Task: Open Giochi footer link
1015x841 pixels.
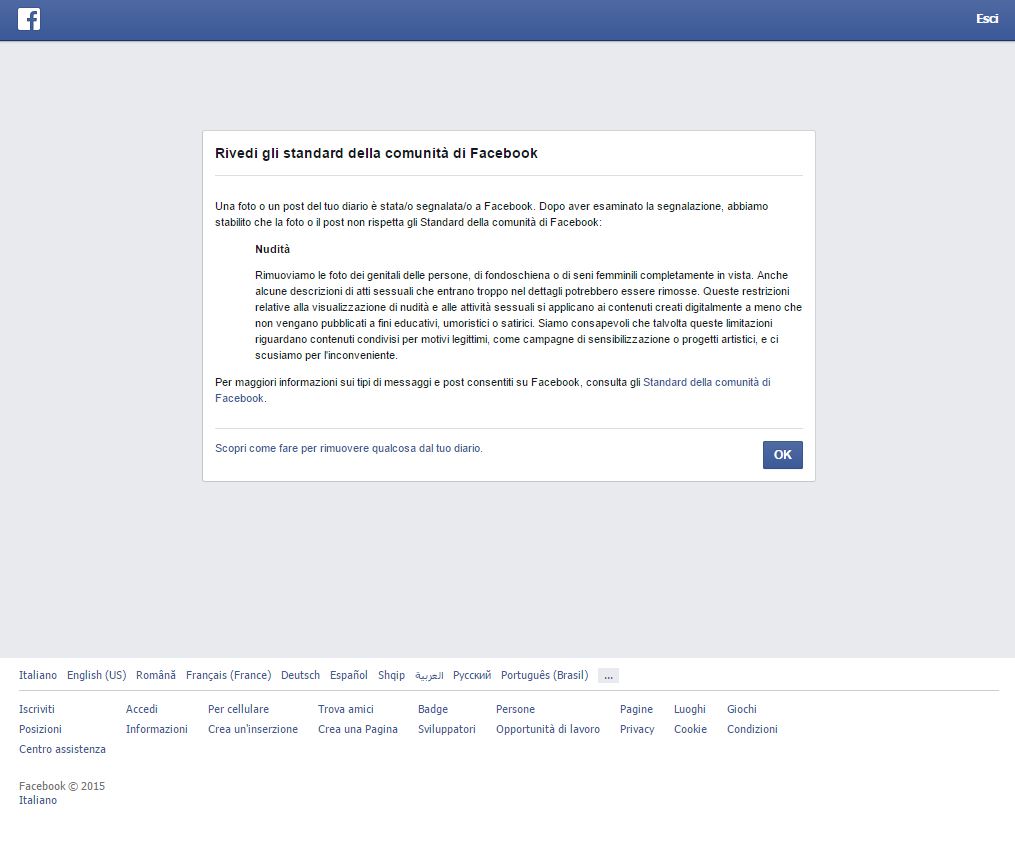Action: click(x=742, y=709)
